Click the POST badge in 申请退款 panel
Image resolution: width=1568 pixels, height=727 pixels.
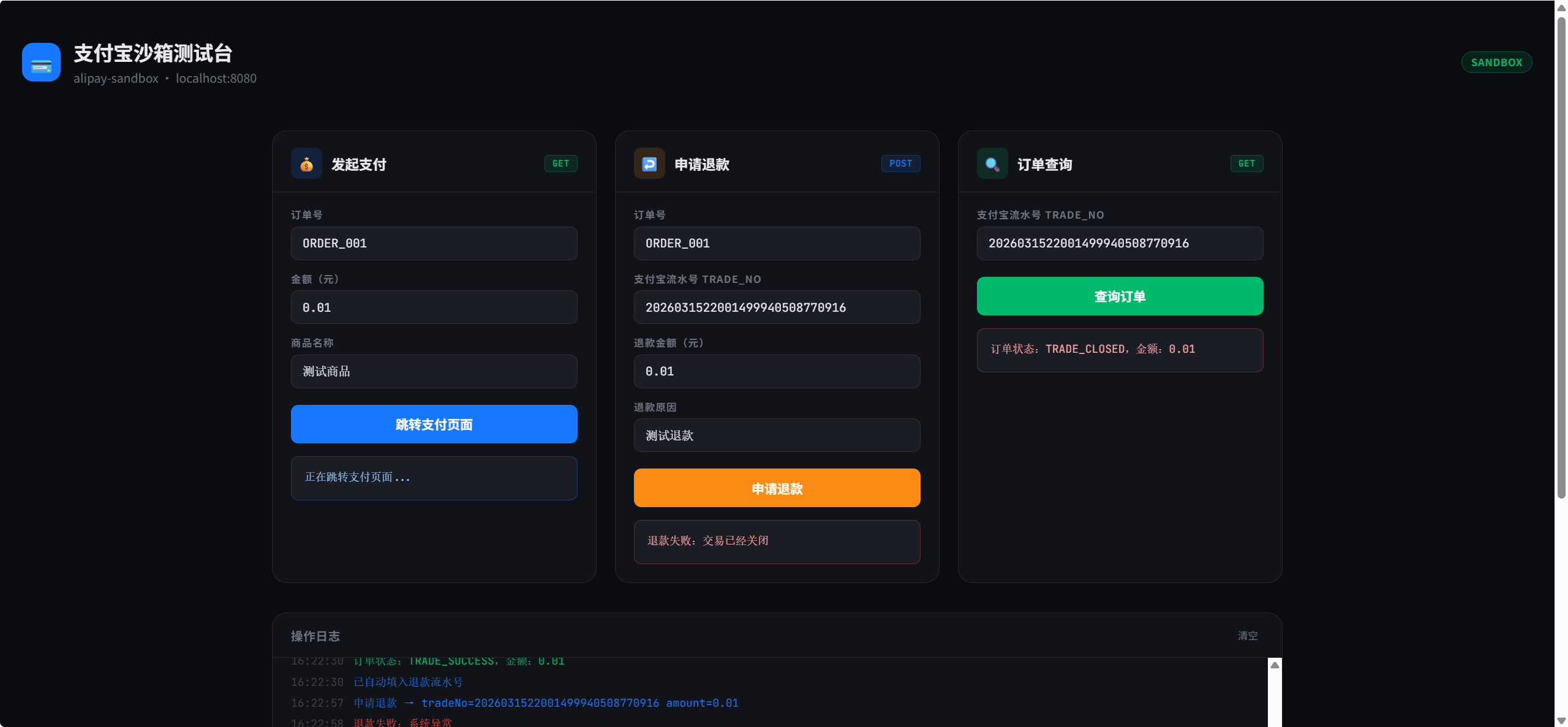[x=900, y=164]
